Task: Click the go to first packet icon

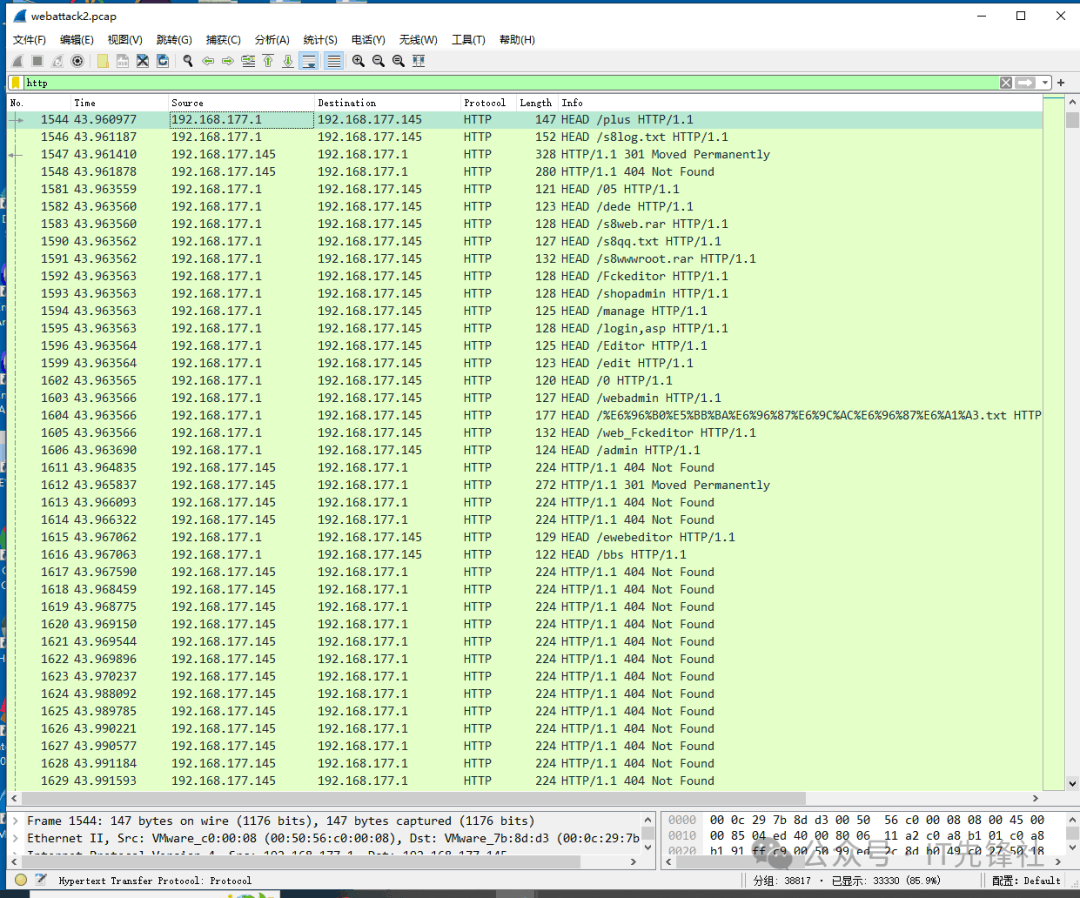Action: (x=268, y=61)
